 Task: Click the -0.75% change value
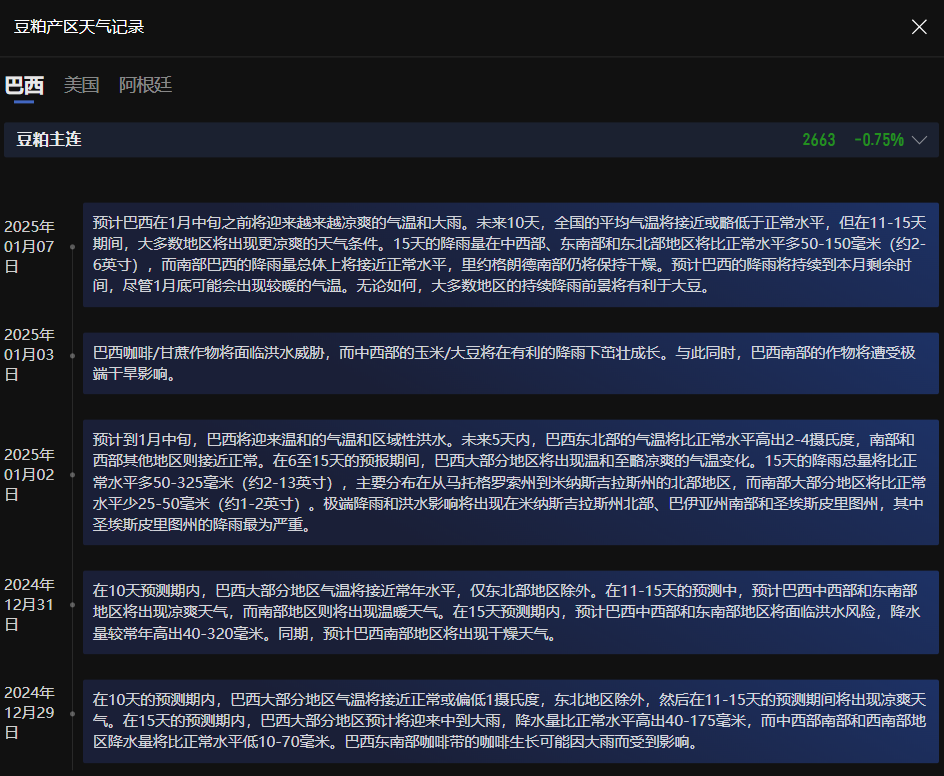point(879,140)
